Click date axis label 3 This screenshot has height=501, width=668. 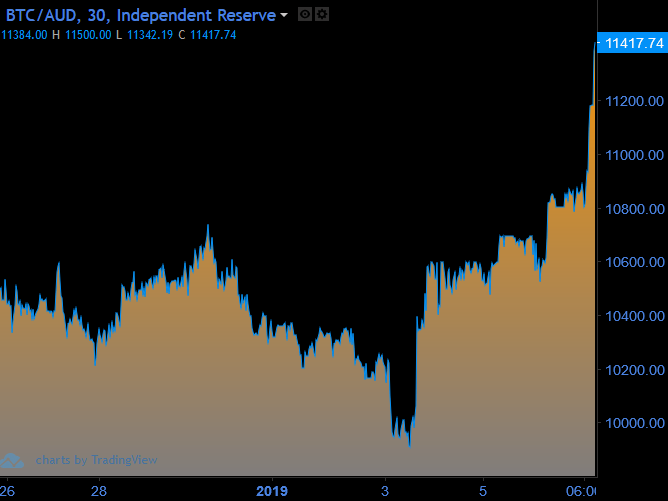385,491
